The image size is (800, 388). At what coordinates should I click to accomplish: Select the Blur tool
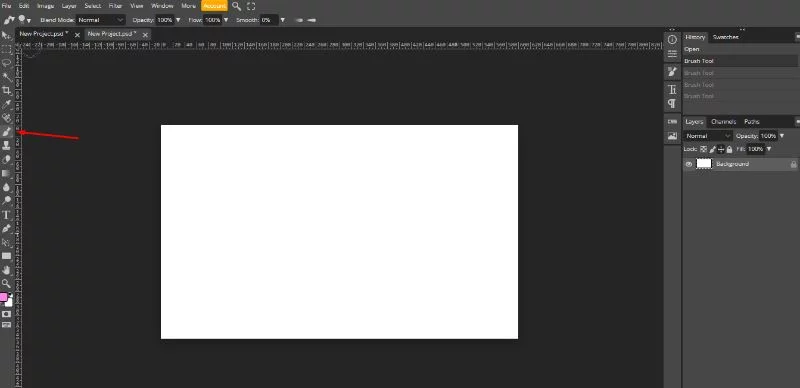pyautogui.click(x=6, y=187)
